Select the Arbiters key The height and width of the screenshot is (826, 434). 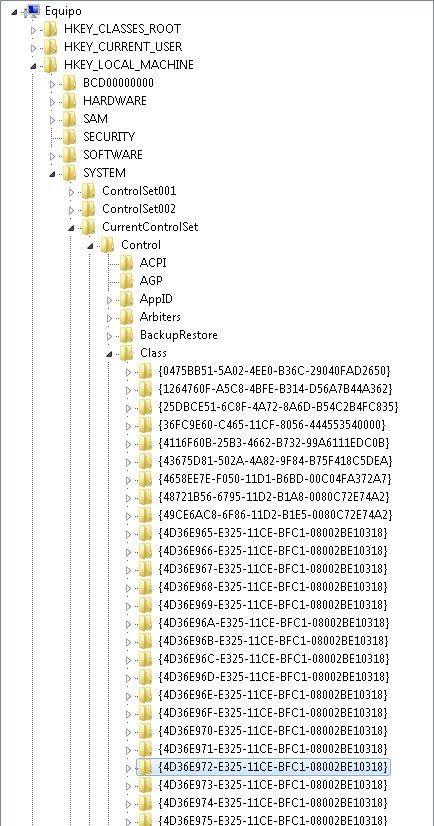tap(160, 317)
